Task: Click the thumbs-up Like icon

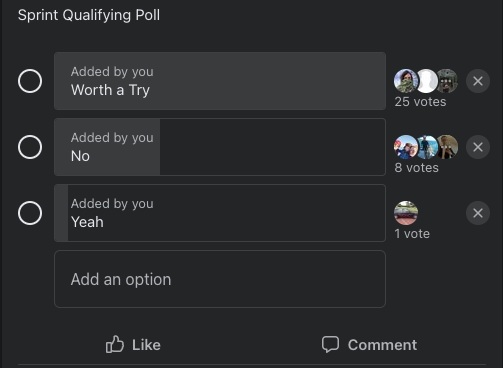Action: 115,344
